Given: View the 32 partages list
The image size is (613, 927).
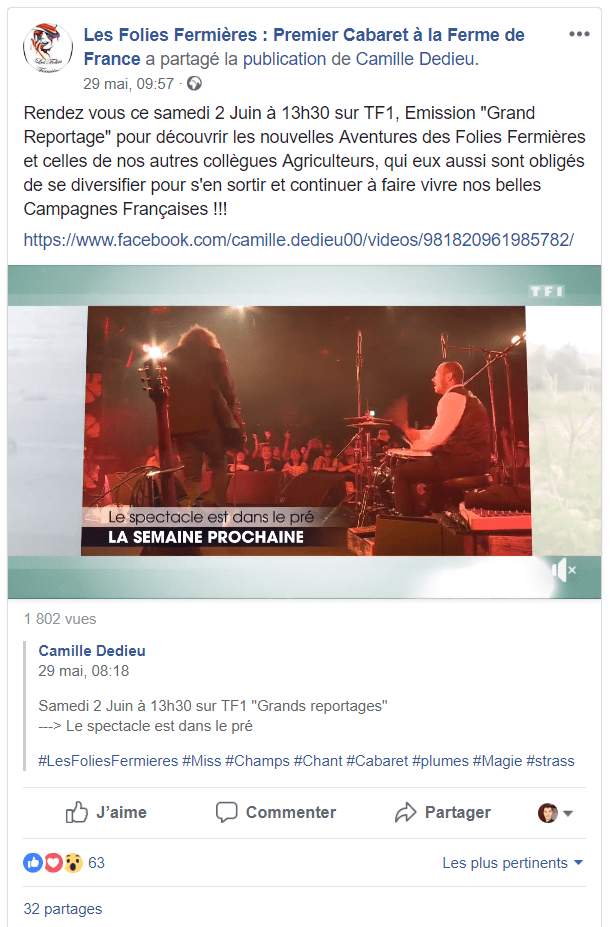Looking at the screenshot, I should click(x=63, y=909).
